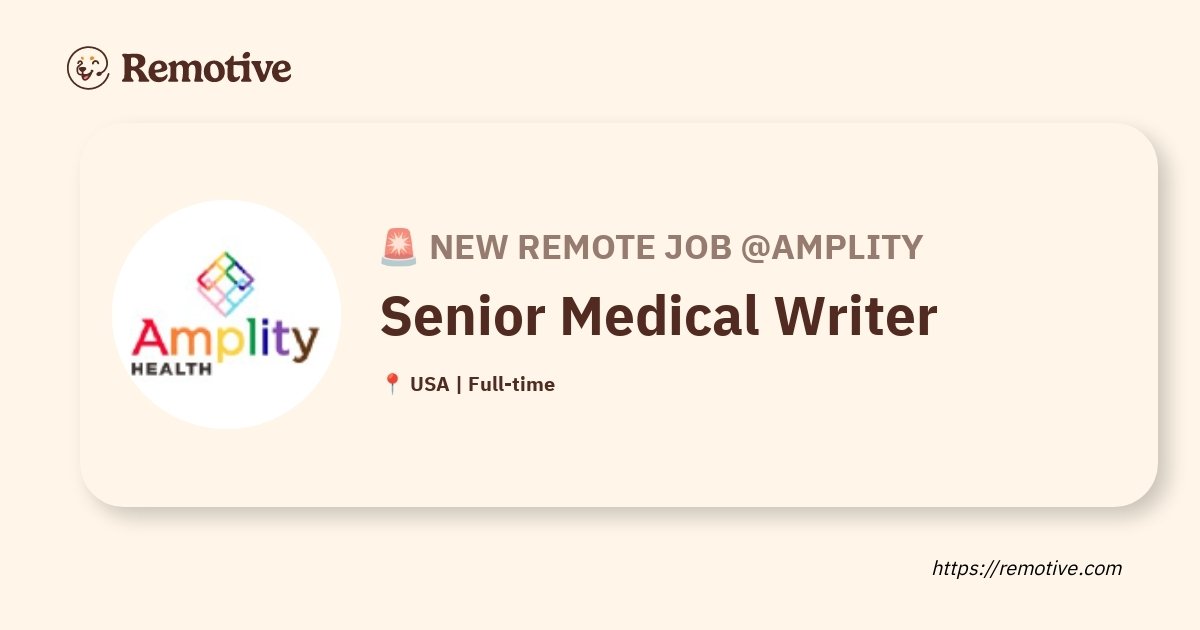The height and width of the screenshot is (630, 1200).
Task: Select the USA location label
Action: click(x=429, y=384)
